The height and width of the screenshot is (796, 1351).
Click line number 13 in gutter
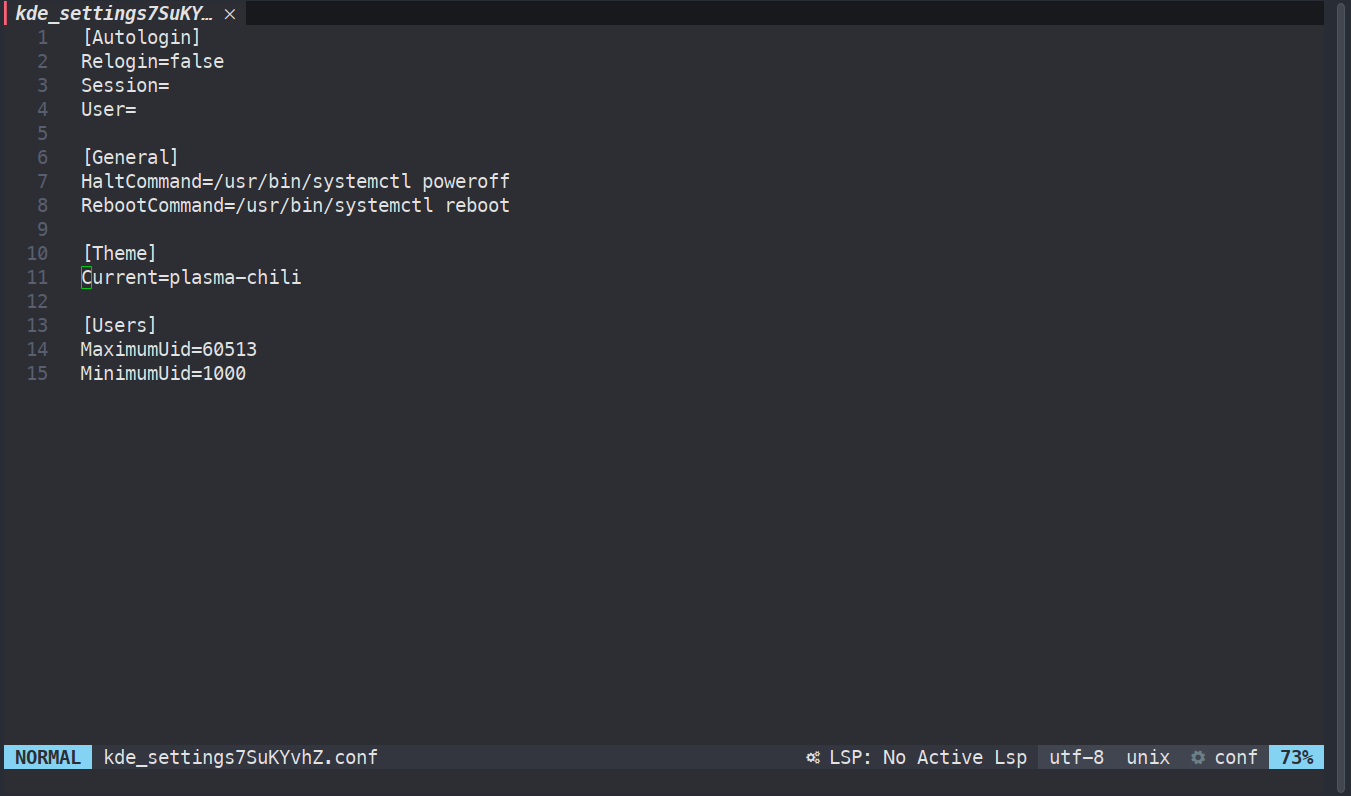point(37,325)
